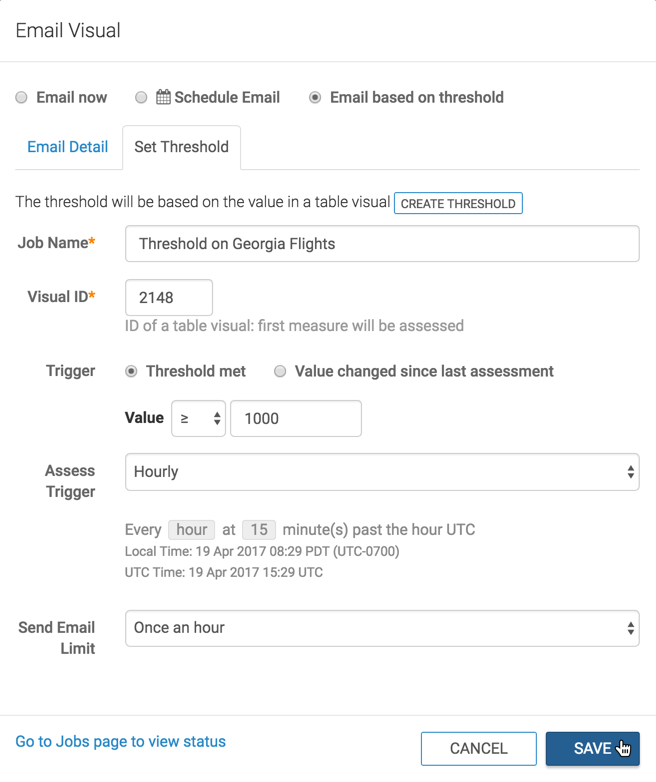
Task: Click the Visual ID input field
Action: click(x=168, y=297)
